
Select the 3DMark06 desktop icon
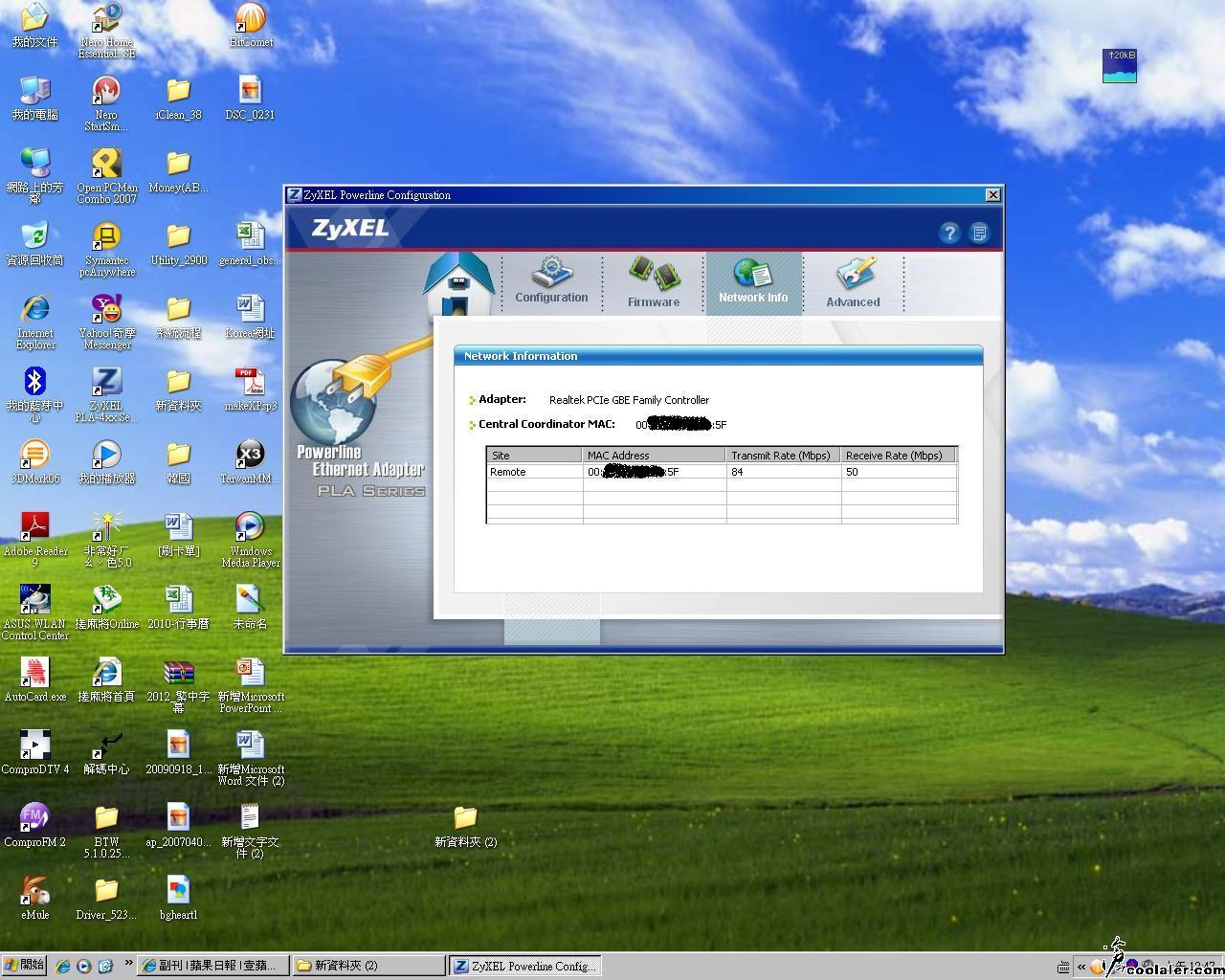pyautogui.click(x=35, y=462)
